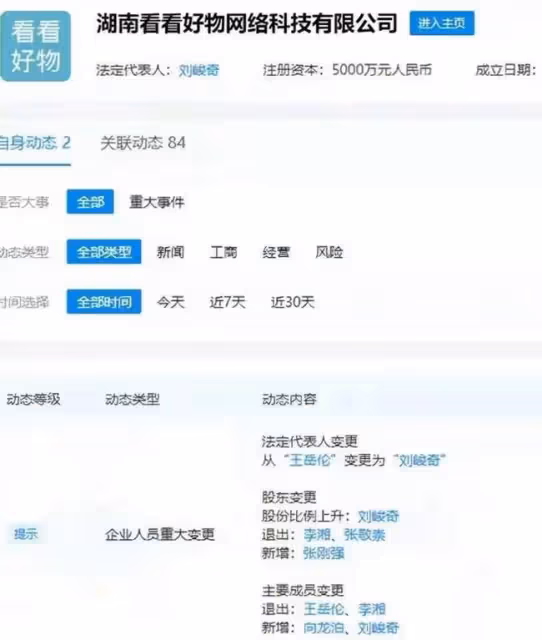Open 张刚强 new shareholder link
Viewport: 542px width, 640px height.
click(x=324, y=554)
